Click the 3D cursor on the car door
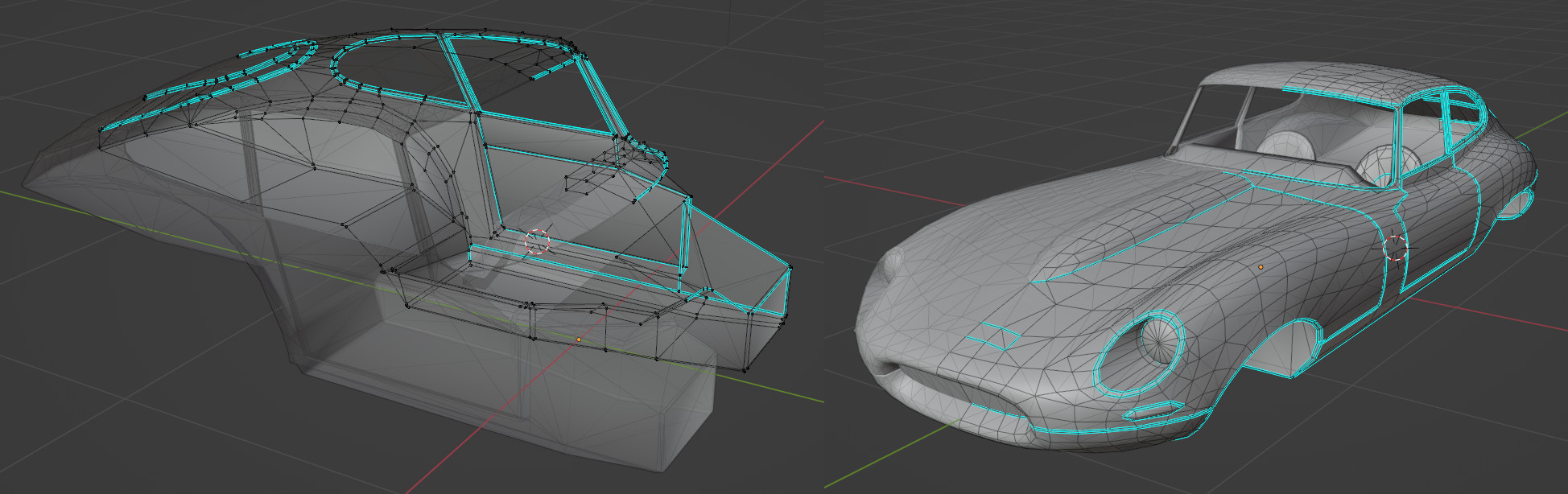 coord(1396,248)
